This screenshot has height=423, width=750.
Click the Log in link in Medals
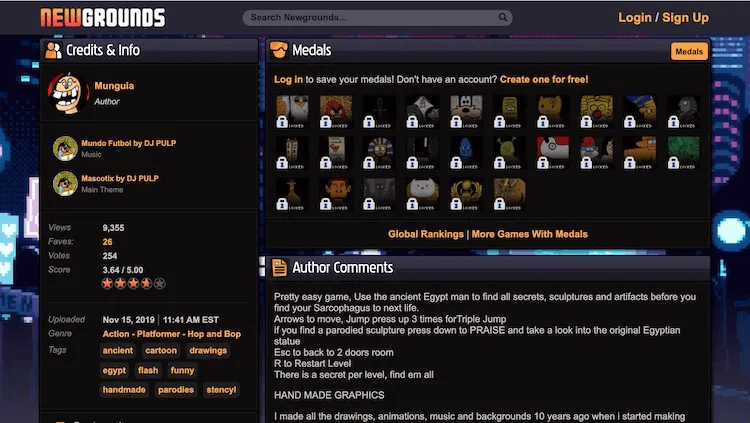point(288,79)
